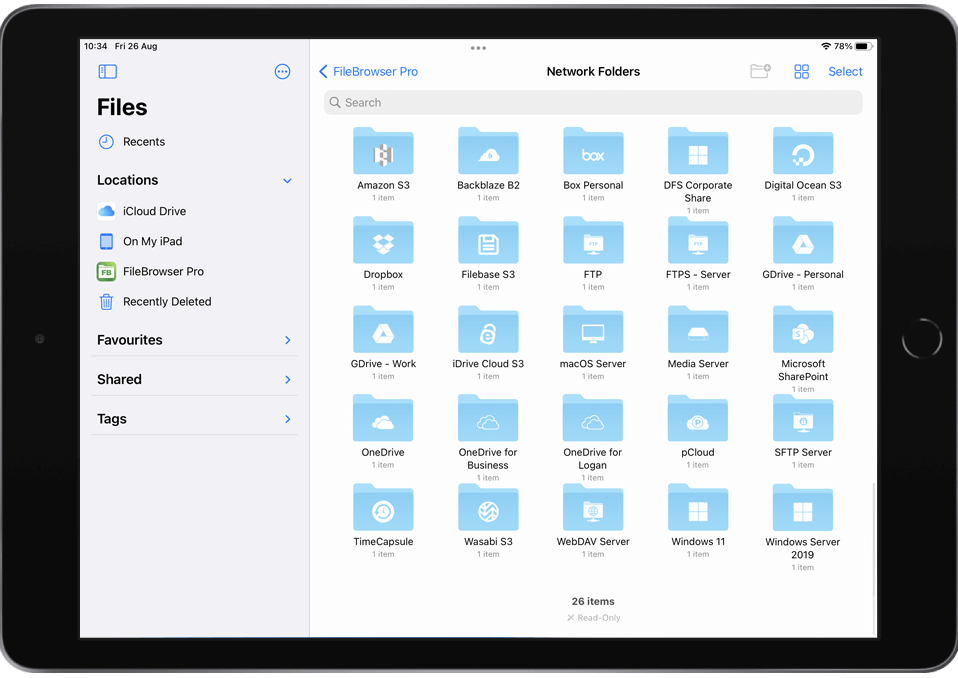This screenshot has height=678, width=958.
Task: Click the Read-Only status label
Action: coord(593,618)
